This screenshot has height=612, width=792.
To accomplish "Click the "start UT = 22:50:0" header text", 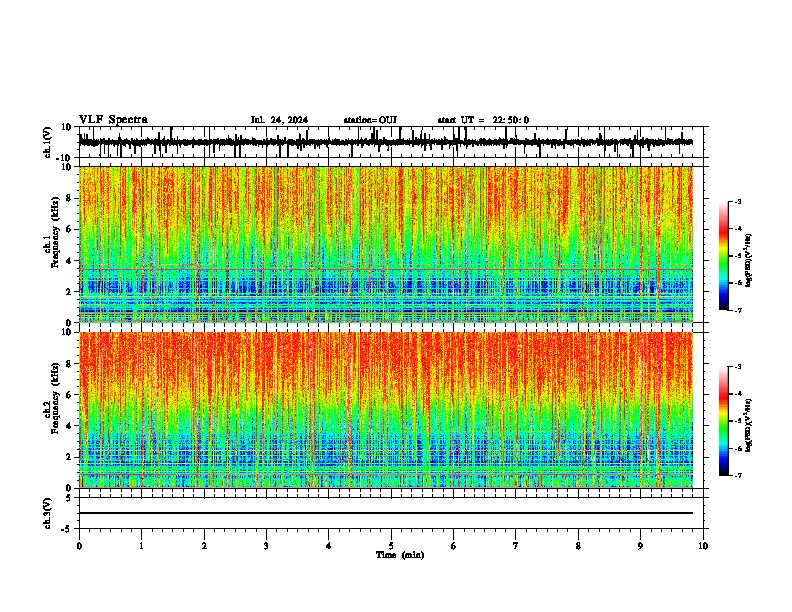I will 483,120.
